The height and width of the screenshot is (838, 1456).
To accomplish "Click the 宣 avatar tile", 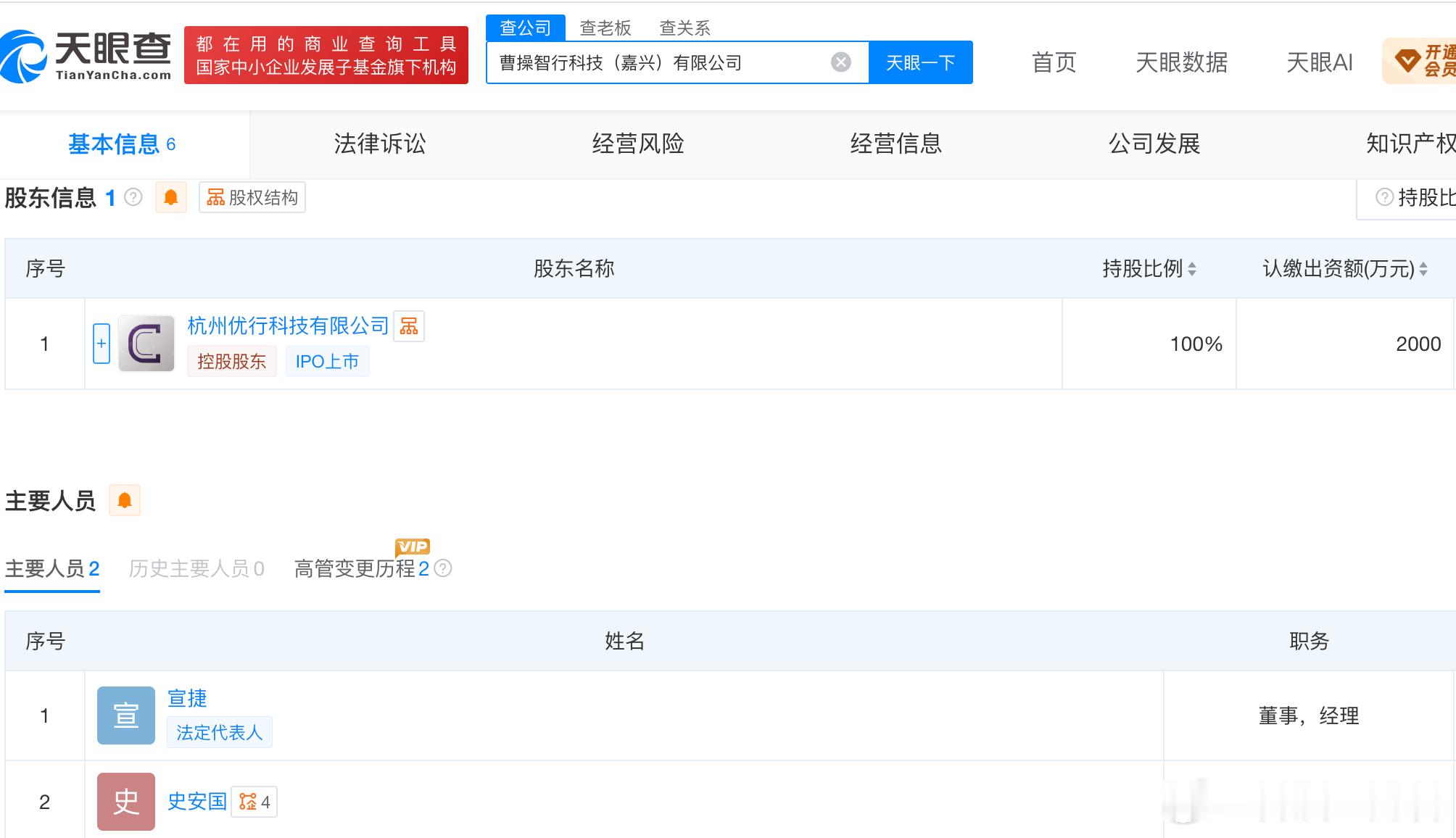I will (126, 715).
